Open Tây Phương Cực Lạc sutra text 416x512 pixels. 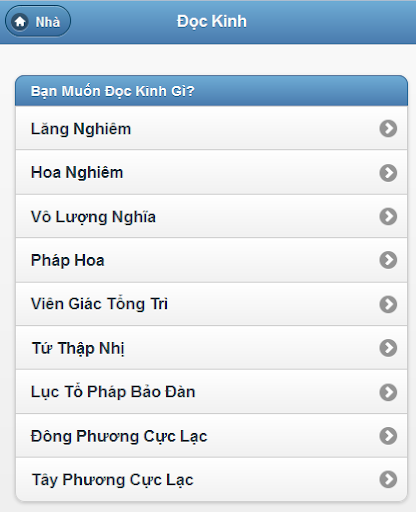pos(211,479)
